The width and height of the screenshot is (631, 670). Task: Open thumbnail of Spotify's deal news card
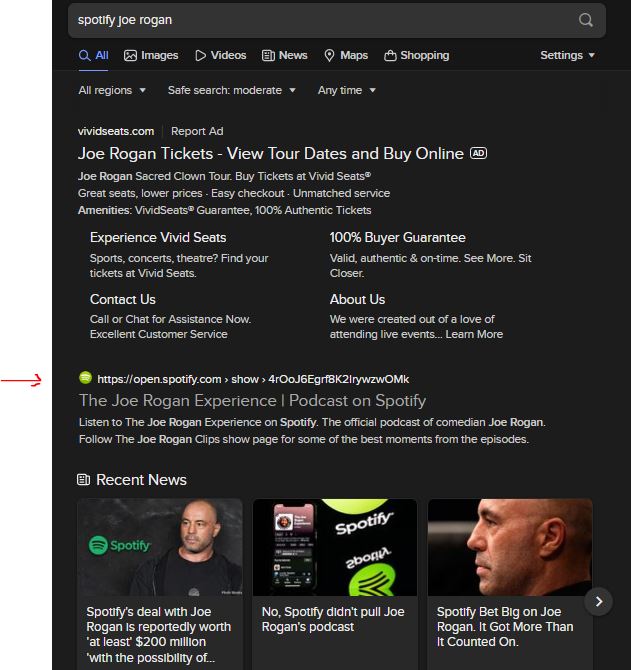160,547
